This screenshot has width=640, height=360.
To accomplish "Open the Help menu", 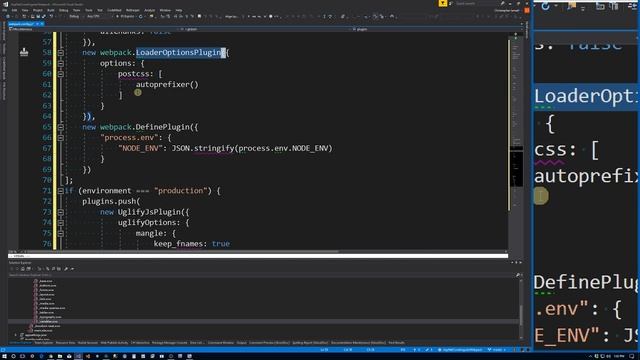I will coord(179,10).
